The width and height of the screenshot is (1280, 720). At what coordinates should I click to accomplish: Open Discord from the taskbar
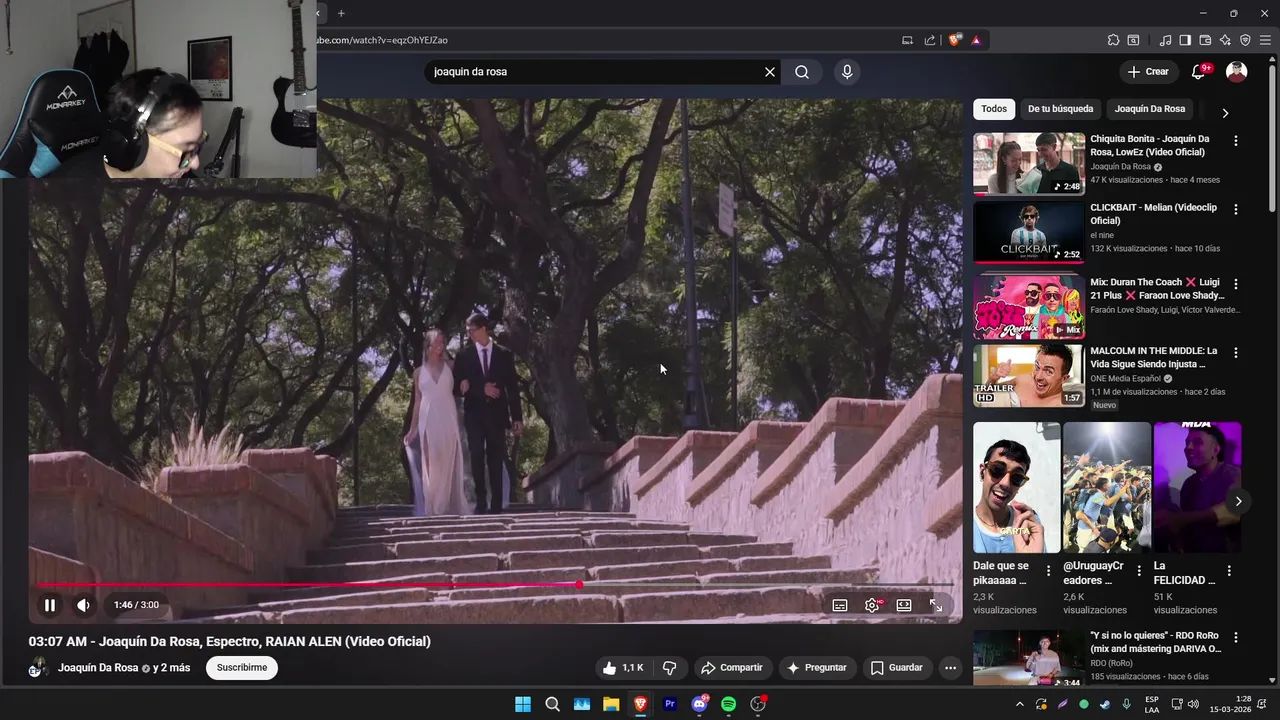(699, 704)
